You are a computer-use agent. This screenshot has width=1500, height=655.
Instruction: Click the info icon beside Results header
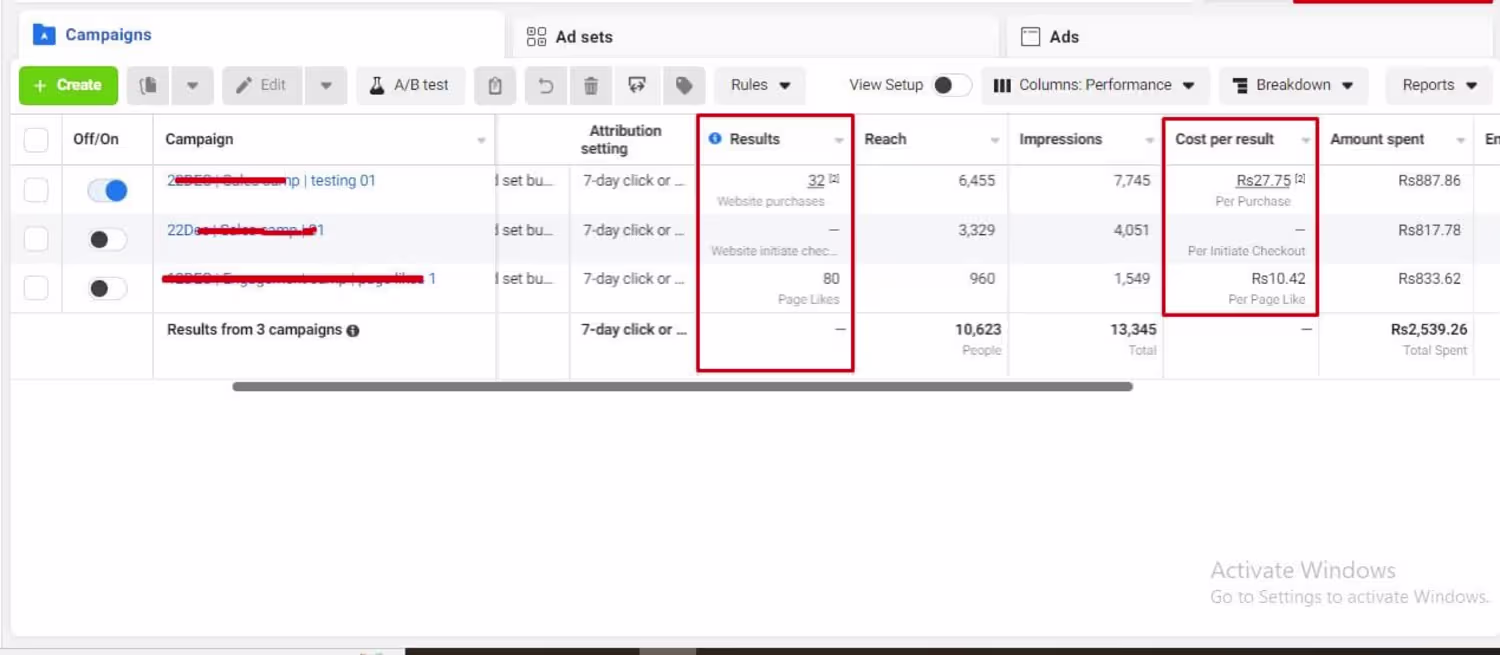coord(715,139)
